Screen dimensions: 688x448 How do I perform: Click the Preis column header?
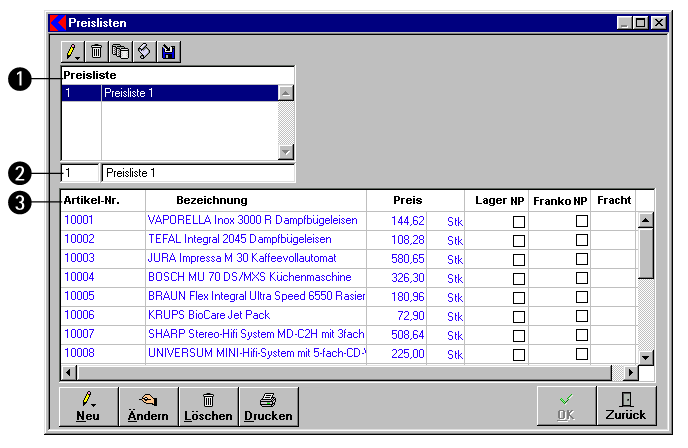tap(407, 200)
